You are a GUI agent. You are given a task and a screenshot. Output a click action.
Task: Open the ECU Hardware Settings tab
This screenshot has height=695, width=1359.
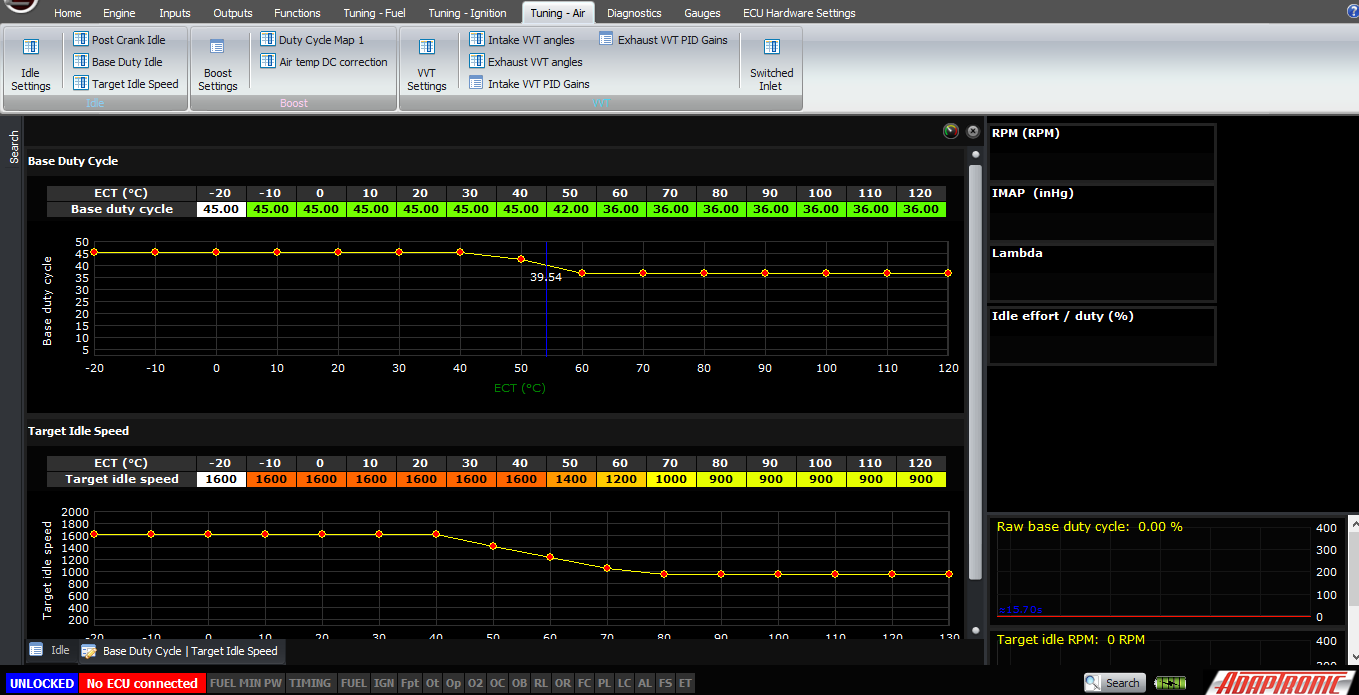(799, 13)
